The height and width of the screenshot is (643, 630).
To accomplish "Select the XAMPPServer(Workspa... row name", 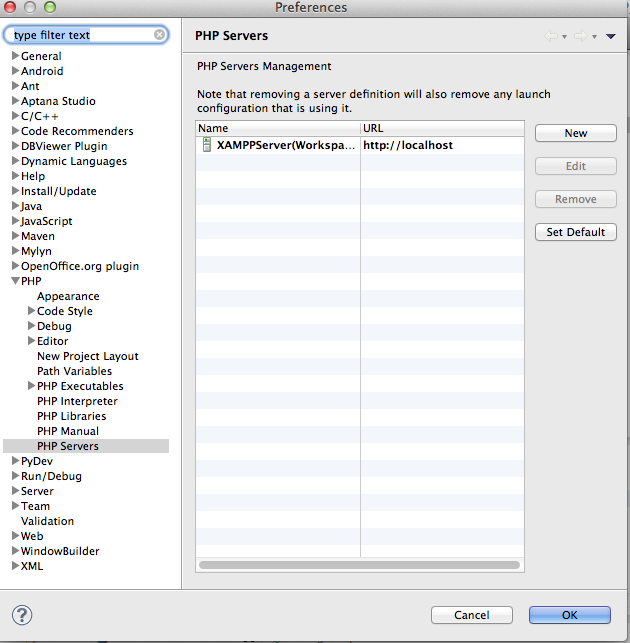I will pyautogui.click(x=286, y=145).
